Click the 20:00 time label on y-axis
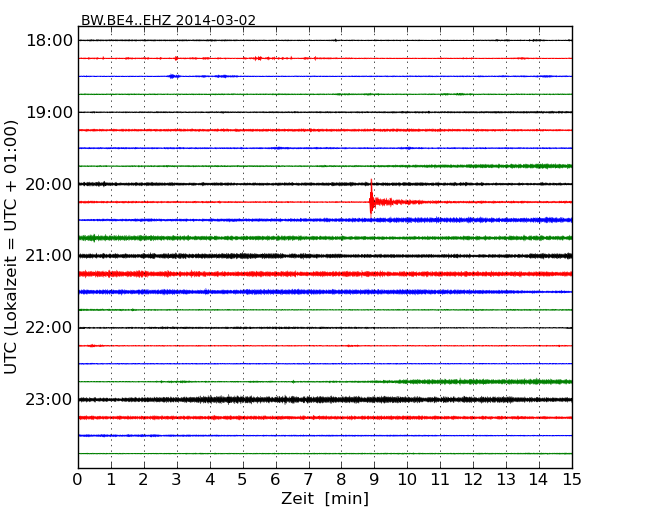This screenshot has height=520, width=650. coord(50,184)
